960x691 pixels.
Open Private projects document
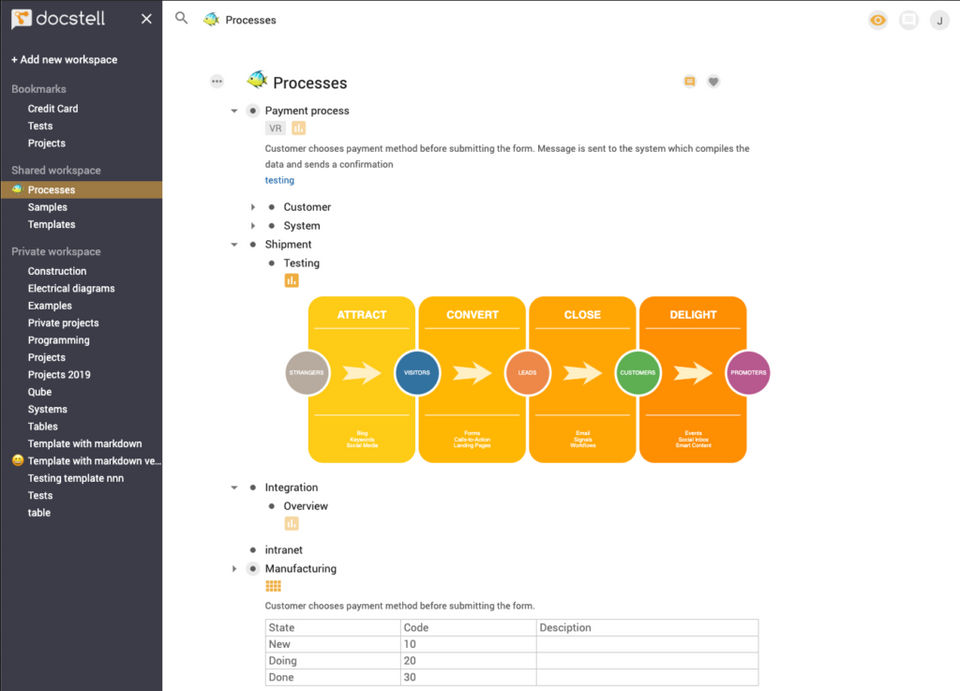point(63,323)
